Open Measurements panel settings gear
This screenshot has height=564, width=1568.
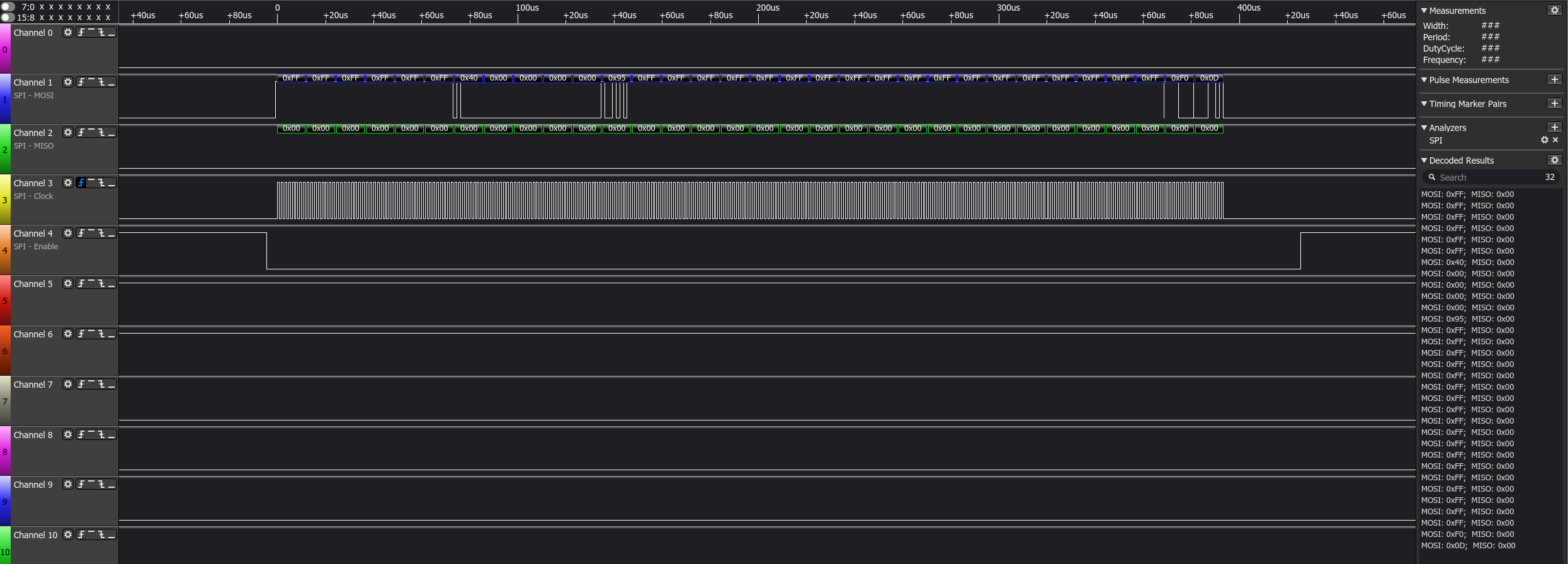click(1554, 11)
